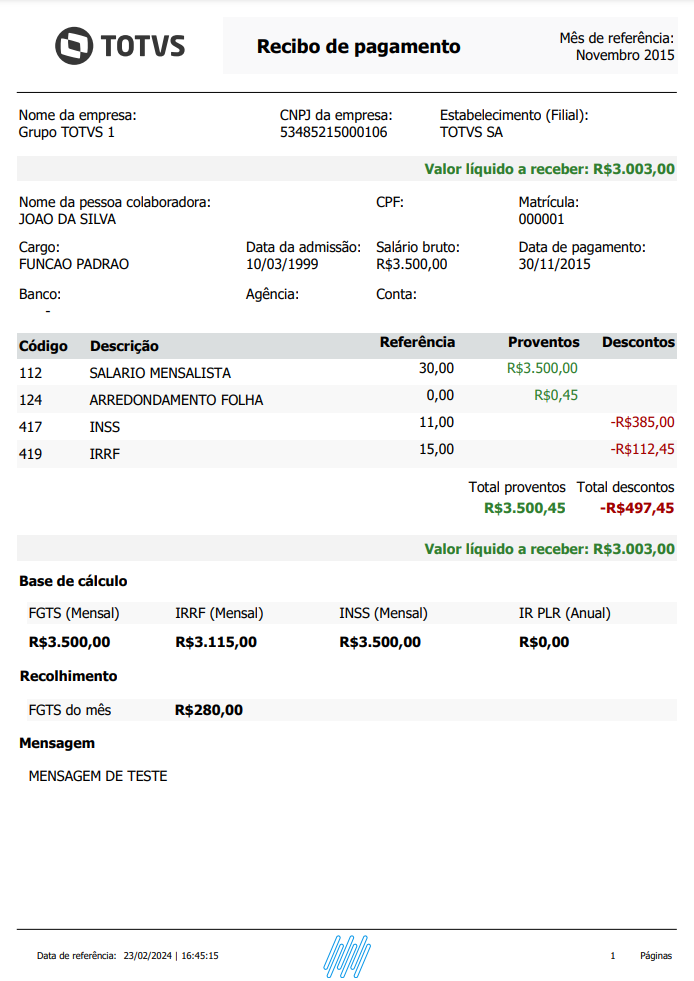
Task: Click the Referência column header
Action: click(x=417, y=342)
